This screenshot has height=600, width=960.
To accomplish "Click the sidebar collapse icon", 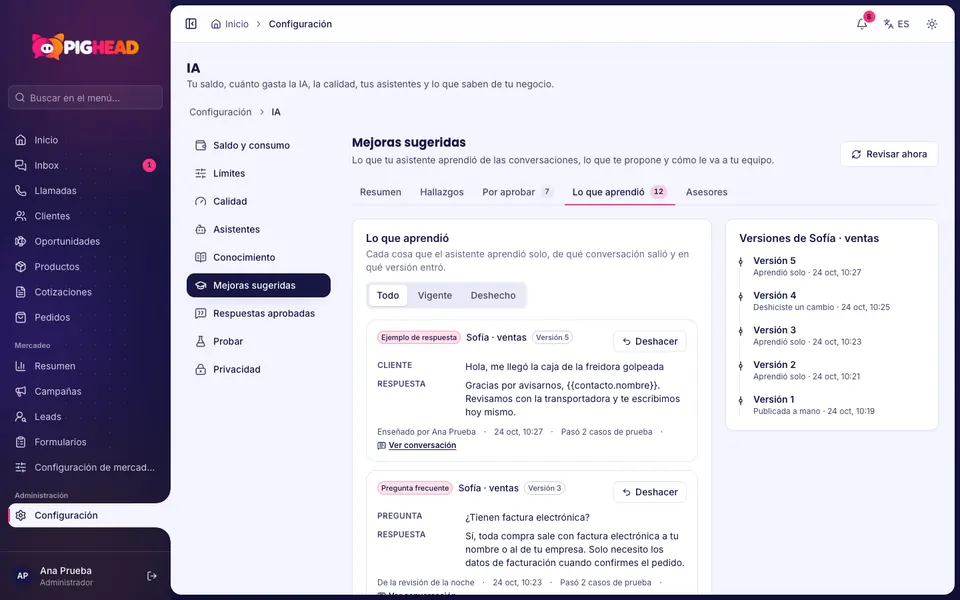I will tap(191, 24).
